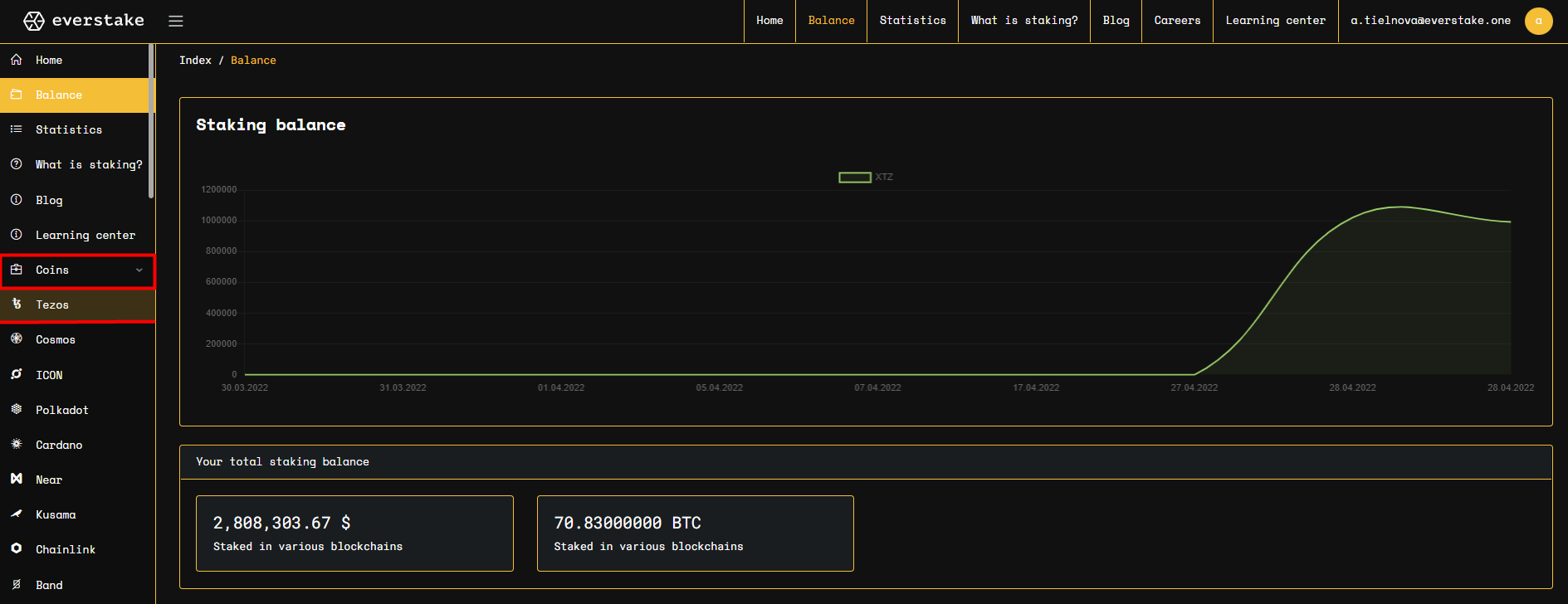This screenshot has width=1568, height=604.
Task: Toggle the hamburger menu icon
Action: (x=176, y=21)
